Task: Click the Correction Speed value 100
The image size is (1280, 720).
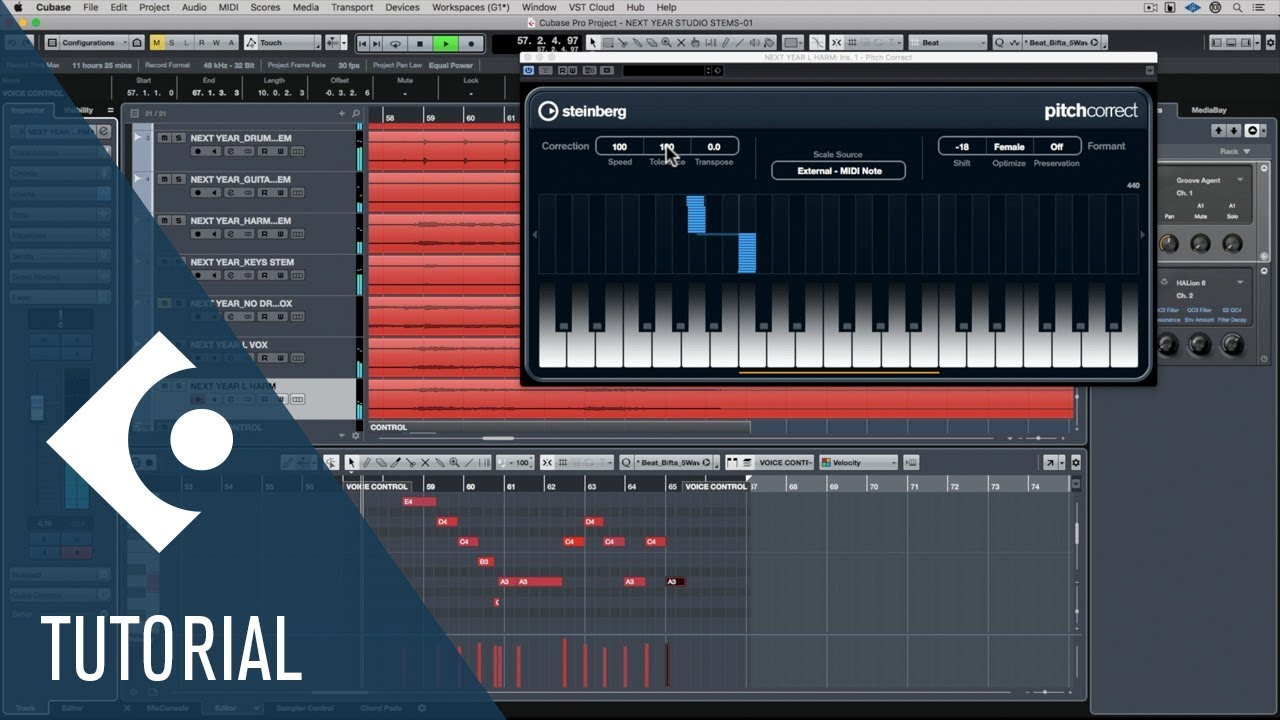Action: pyautogui.click(x=619, y=147)
